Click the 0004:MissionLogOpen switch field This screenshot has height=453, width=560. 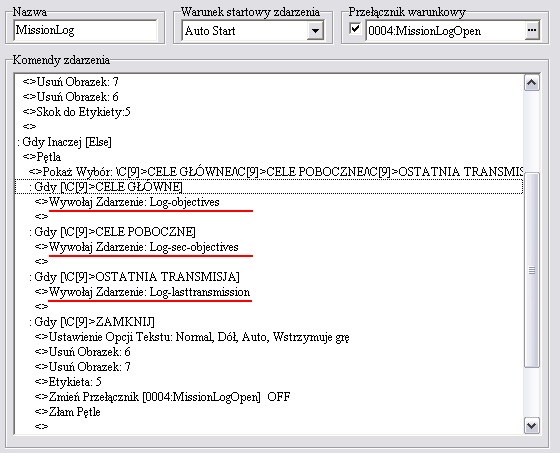[445, 31]
